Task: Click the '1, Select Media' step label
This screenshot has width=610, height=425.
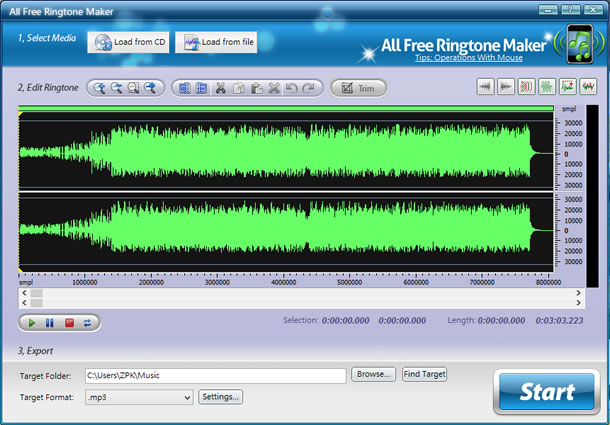Action: 47,38
